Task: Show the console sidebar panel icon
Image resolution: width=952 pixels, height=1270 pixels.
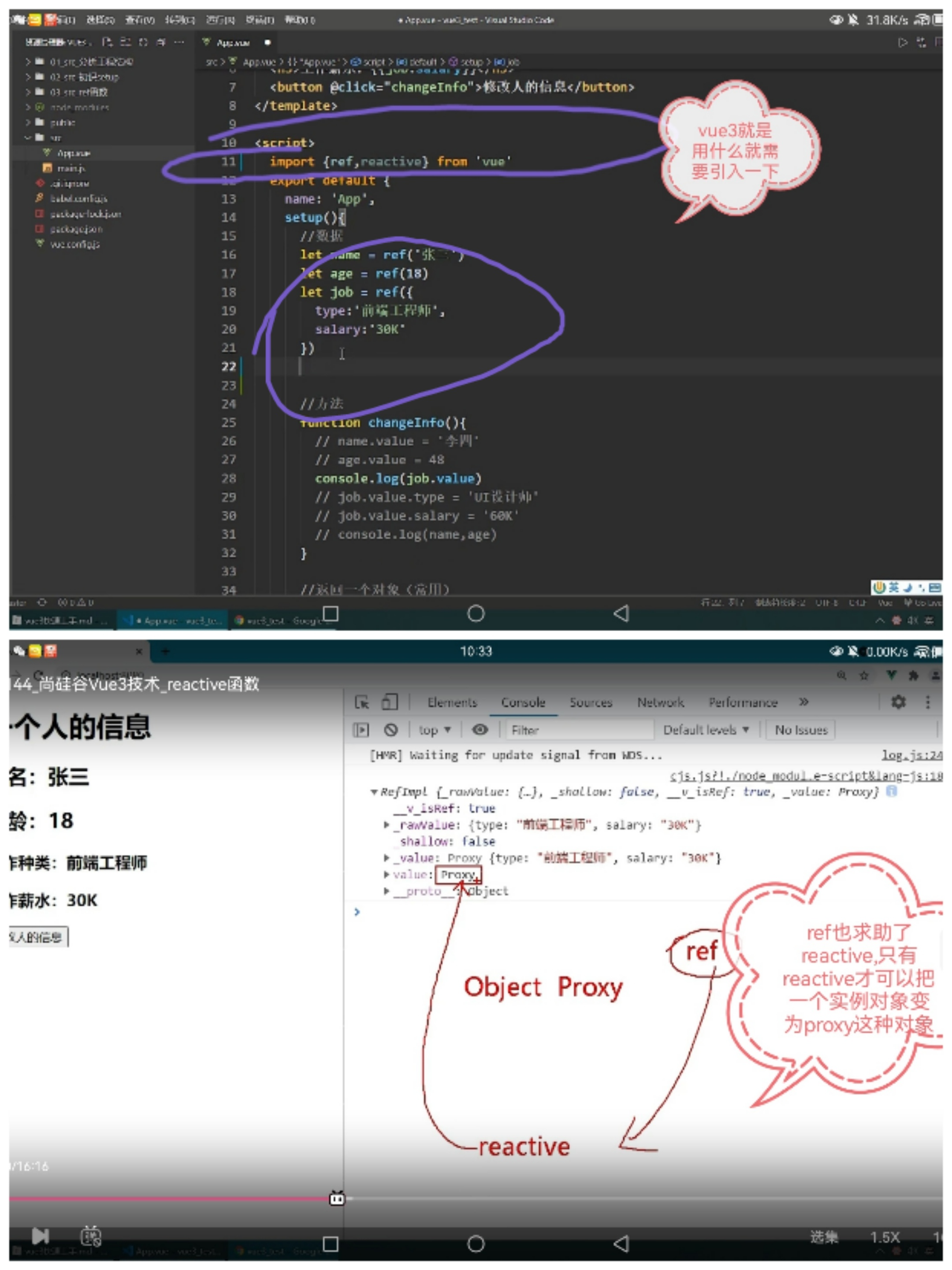Action: [x=361, y=730]
